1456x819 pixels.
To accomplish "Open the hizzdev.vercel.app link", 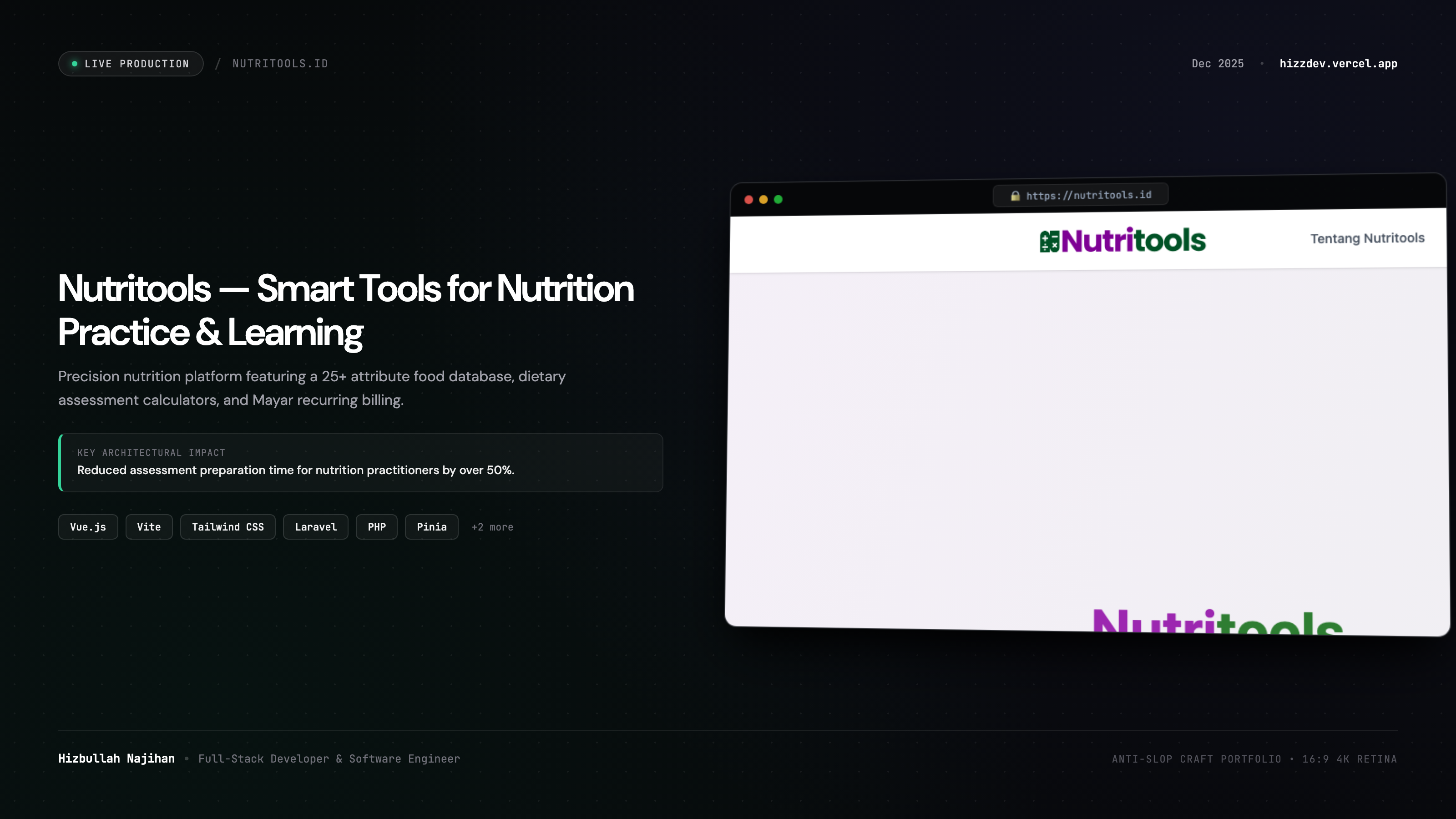I will (1338, 63).
